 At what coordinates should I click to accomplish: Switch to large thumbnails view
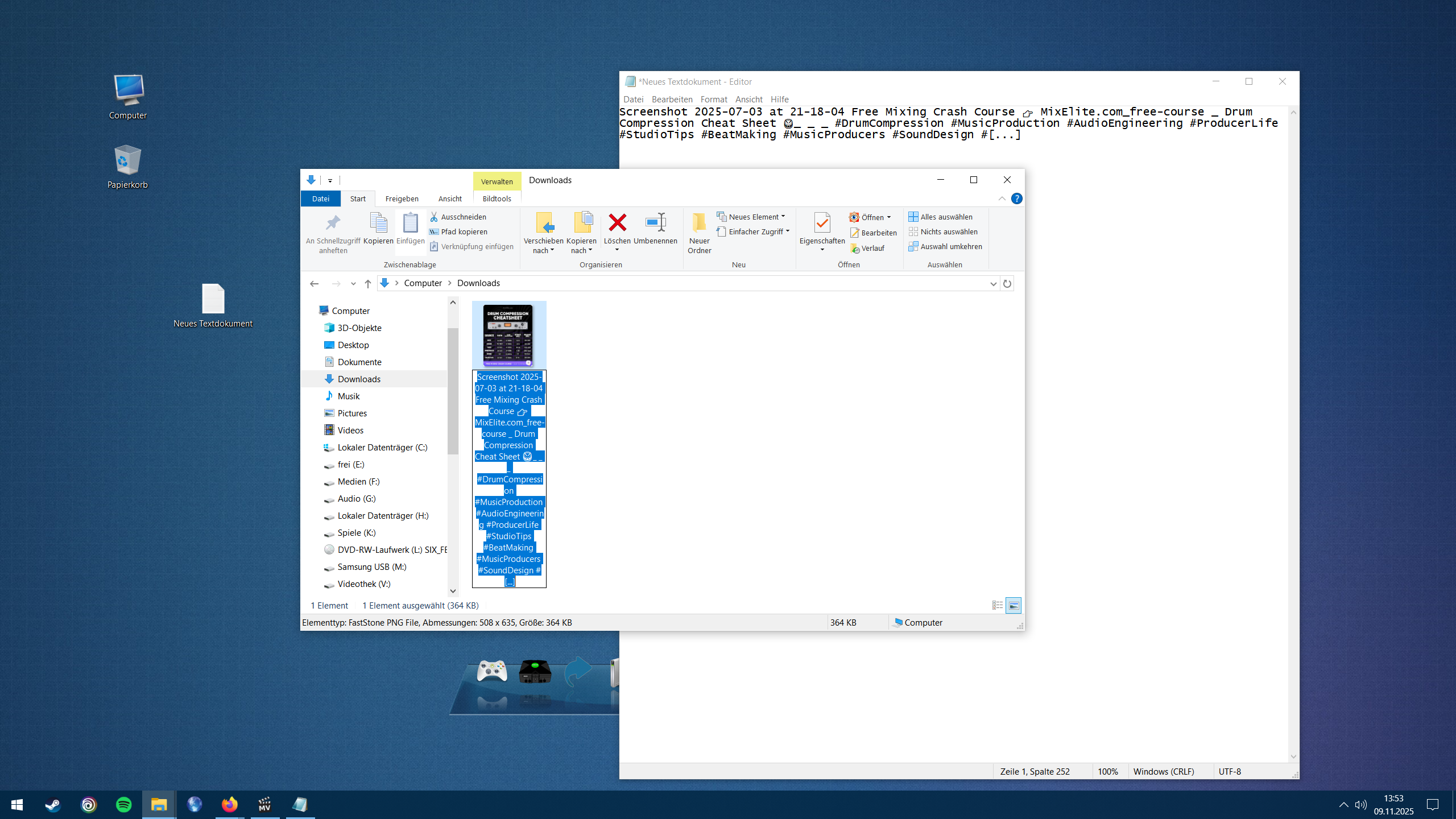(x=1014, y=605)
